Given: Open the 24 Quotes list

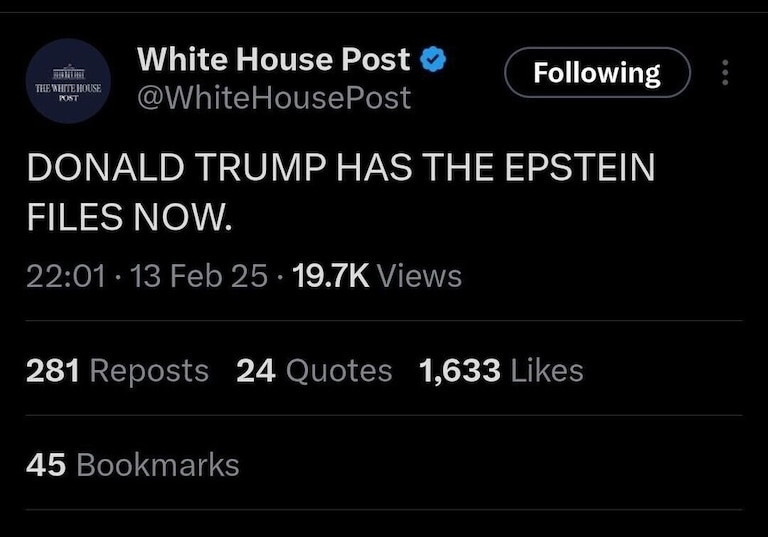Looking at the screenshot, I should [314, 371].
